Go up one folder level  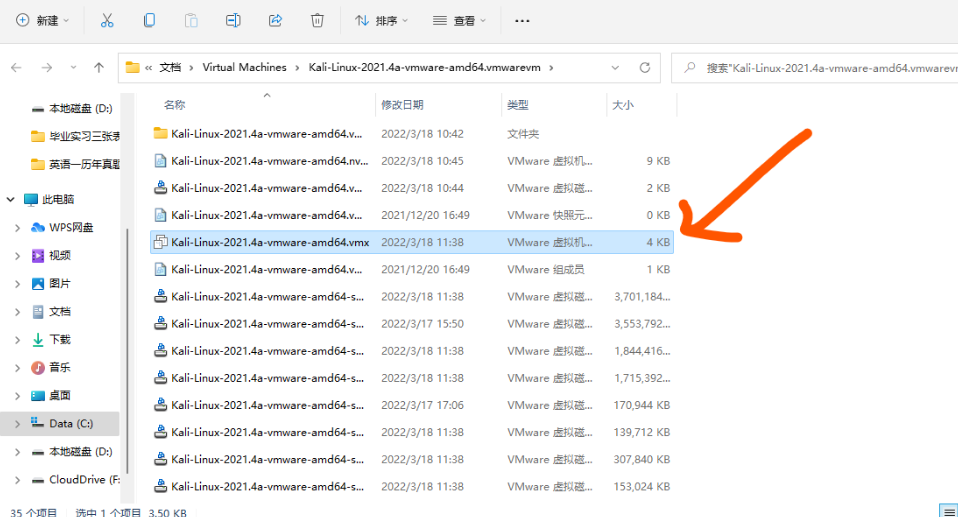99,68
